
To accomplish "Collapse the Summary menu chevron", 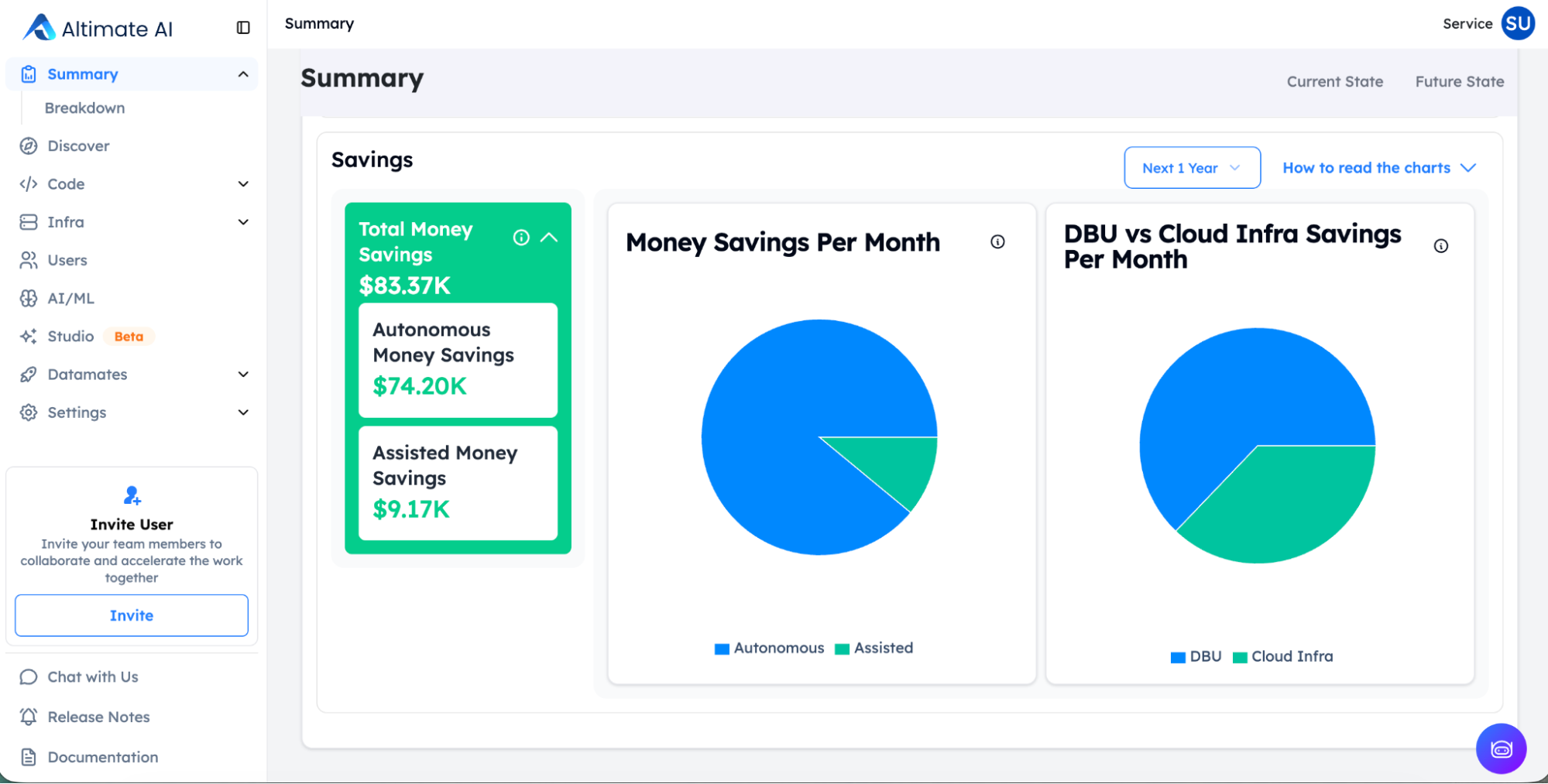I will 243,74.
